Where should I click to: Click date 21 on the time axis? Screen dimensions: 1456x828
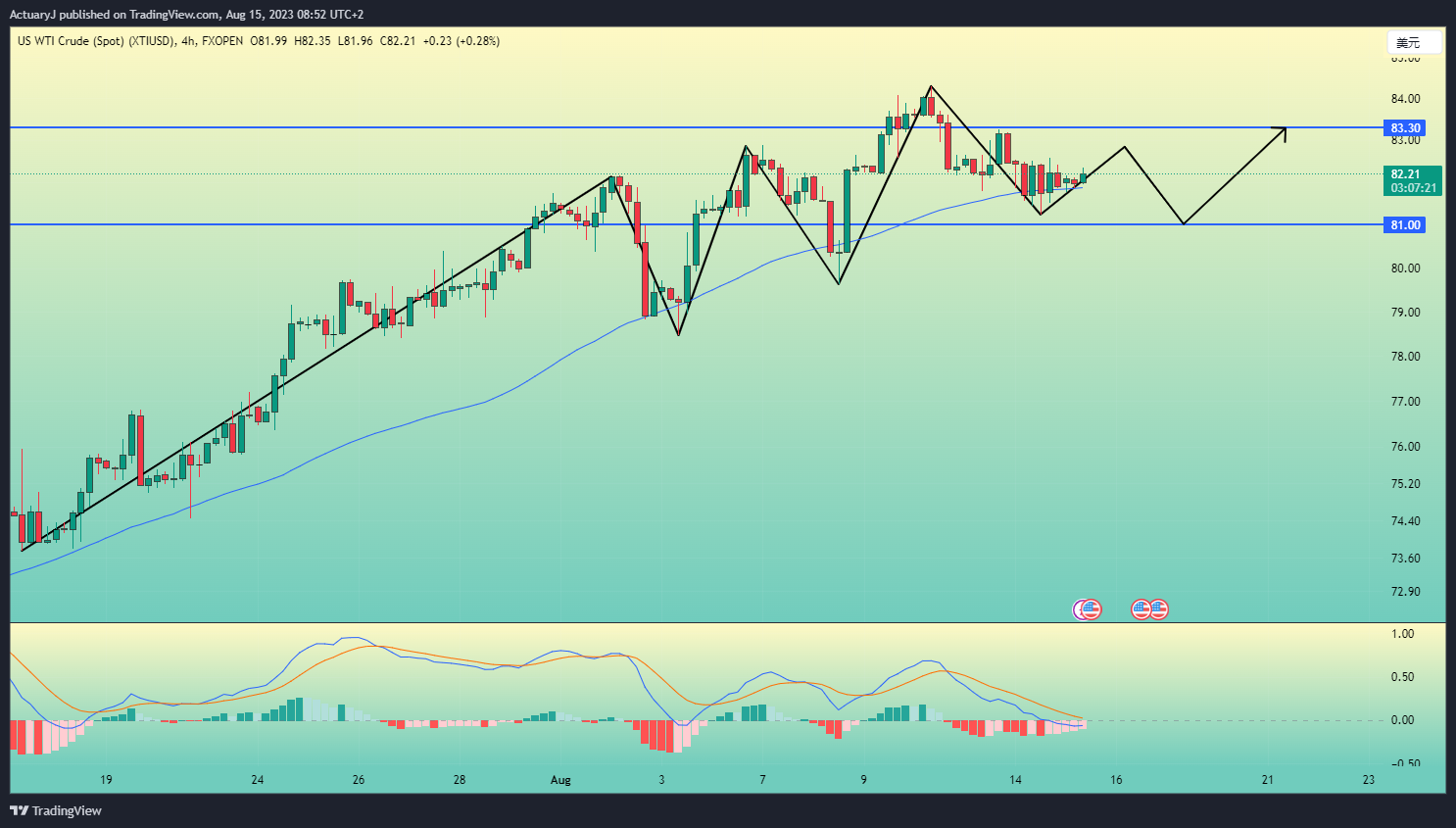coord(1268,780)
